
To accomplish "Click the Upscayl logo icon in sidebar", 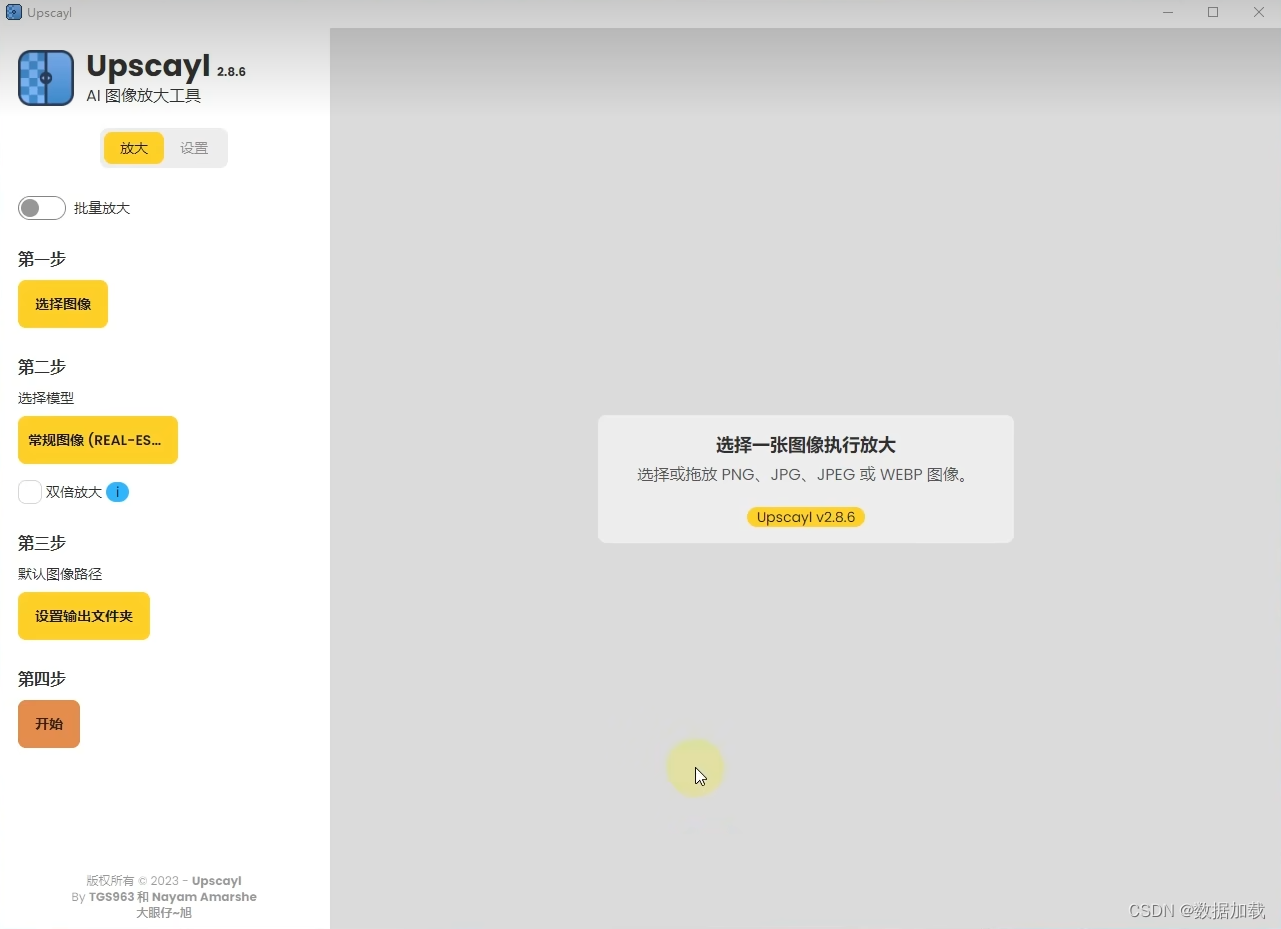I will (x=46, y=78).
